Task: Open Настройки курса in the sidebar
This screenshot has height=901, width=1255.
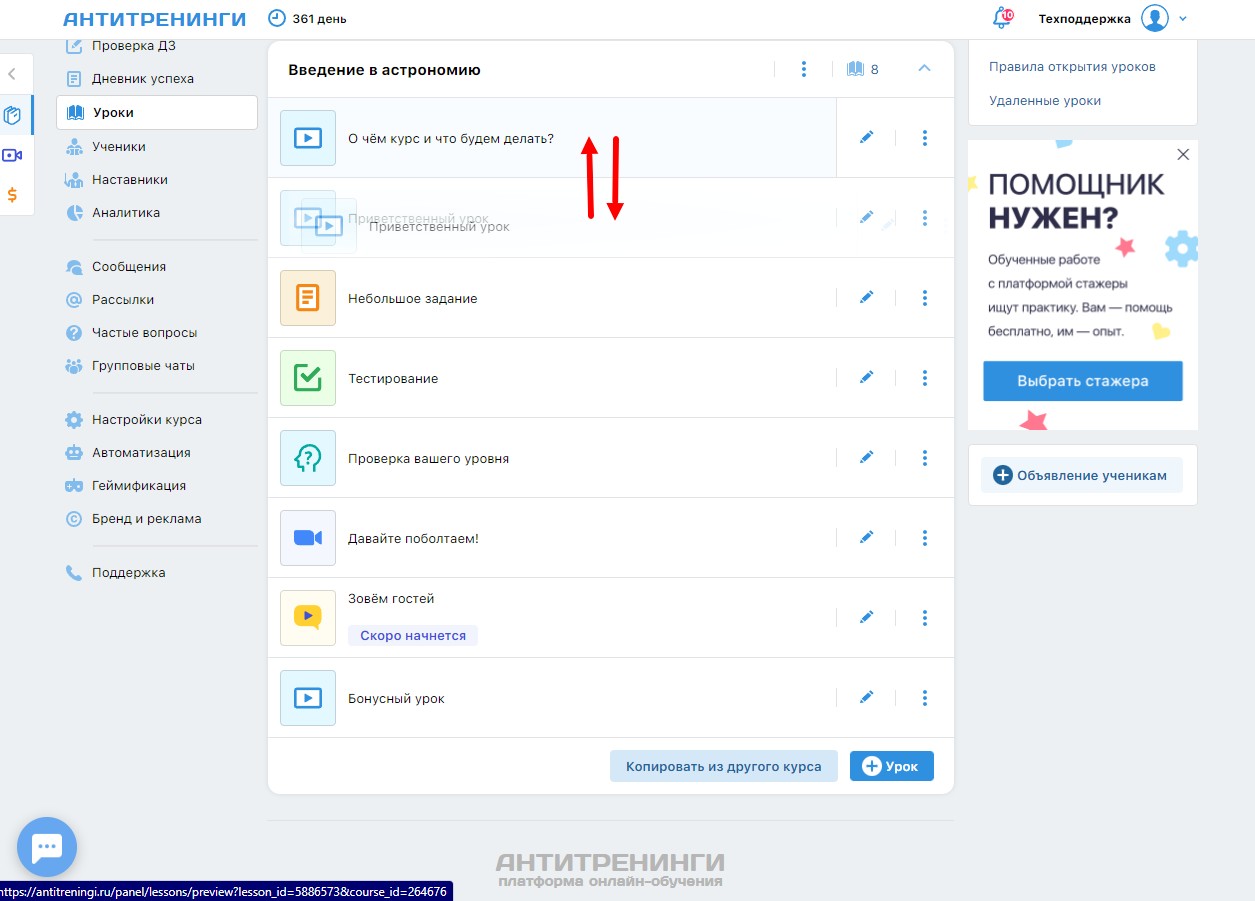Action: [x=146, y=419]
